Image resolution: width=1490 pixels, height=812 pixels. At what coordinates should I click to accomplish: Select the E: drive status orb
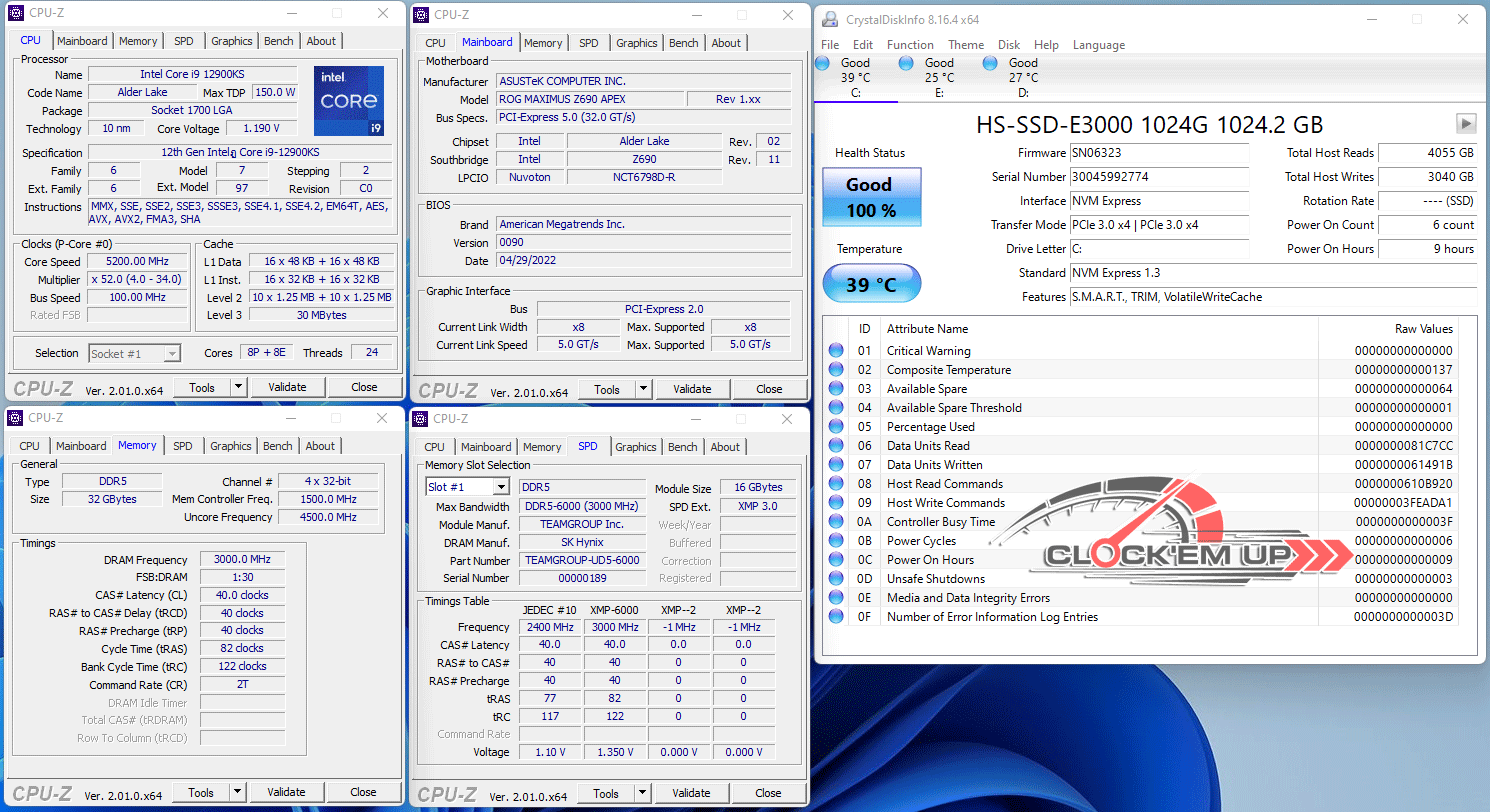(906, 63)
